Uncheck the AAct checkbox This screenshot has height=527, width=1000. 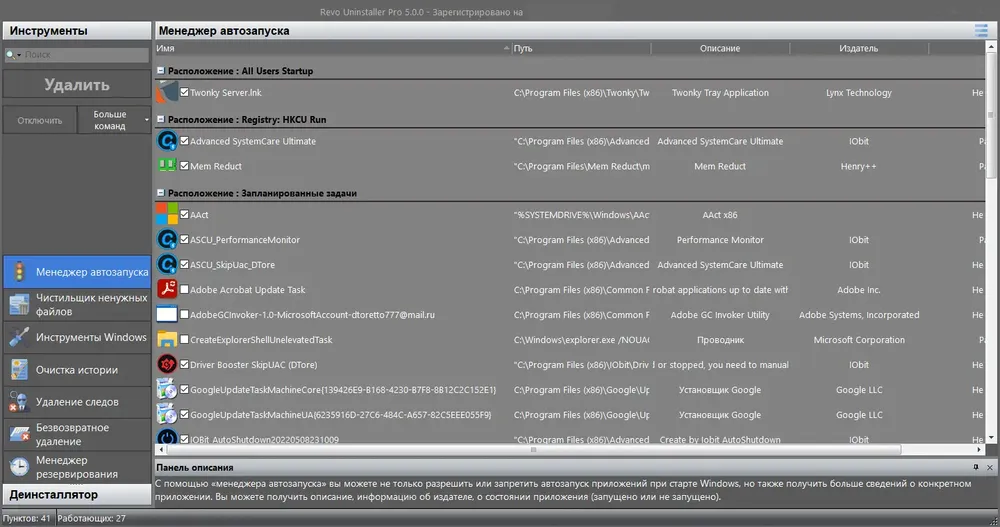pos(184,214)
